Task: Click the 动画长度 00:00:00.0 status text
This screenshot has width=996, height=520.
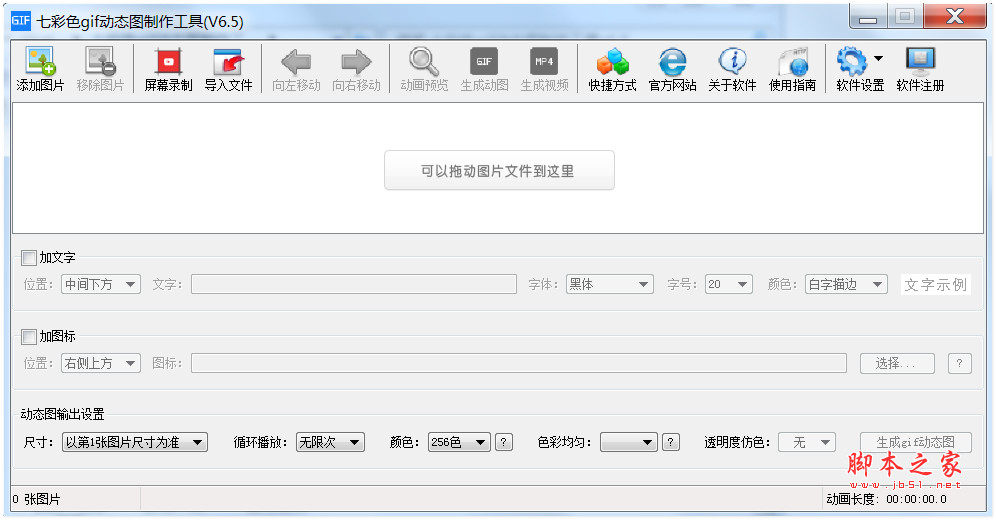Action: [x=887, y=499]
